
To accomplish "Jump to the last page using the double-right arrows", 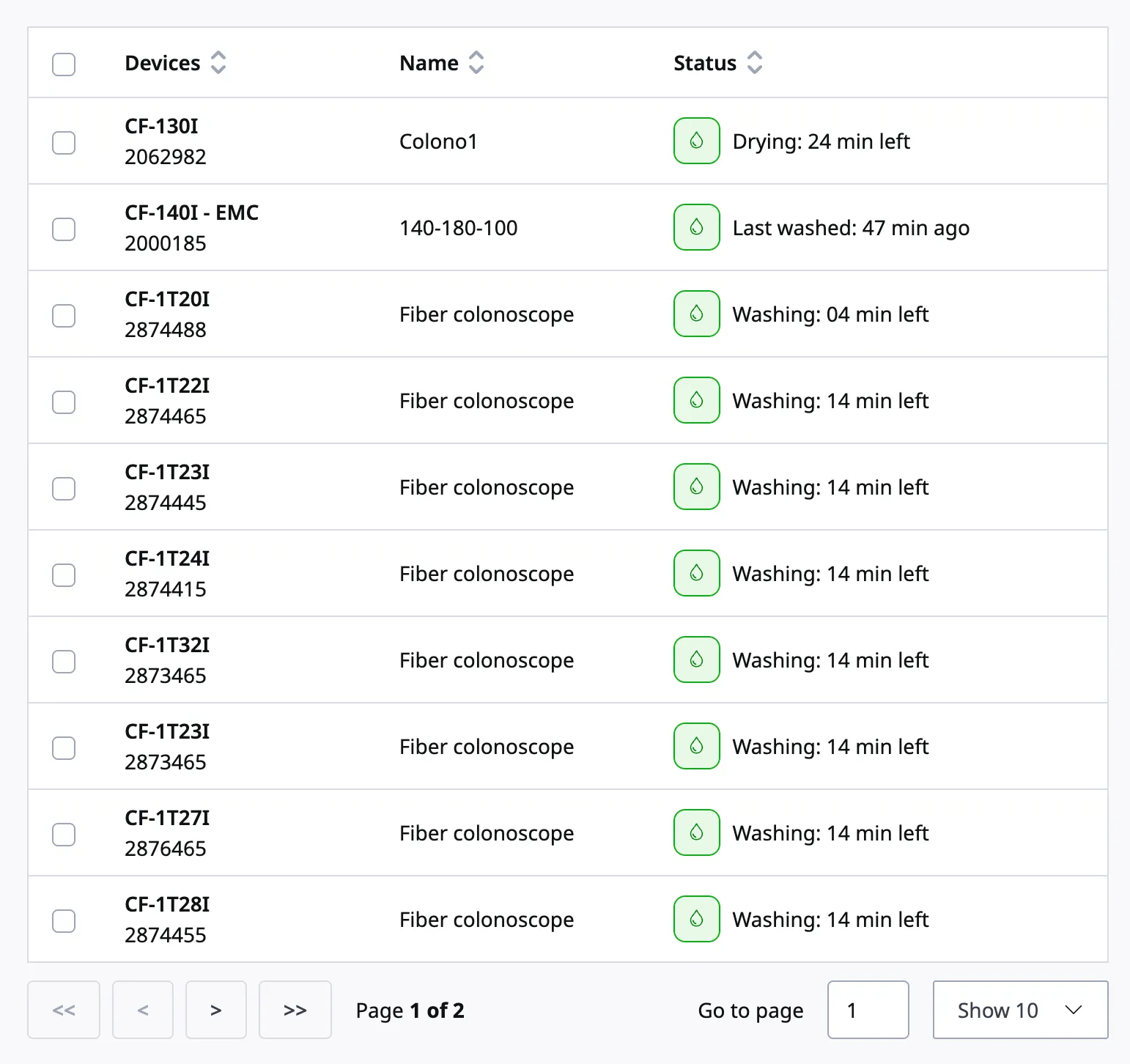I will click(x=295, y=1010).
